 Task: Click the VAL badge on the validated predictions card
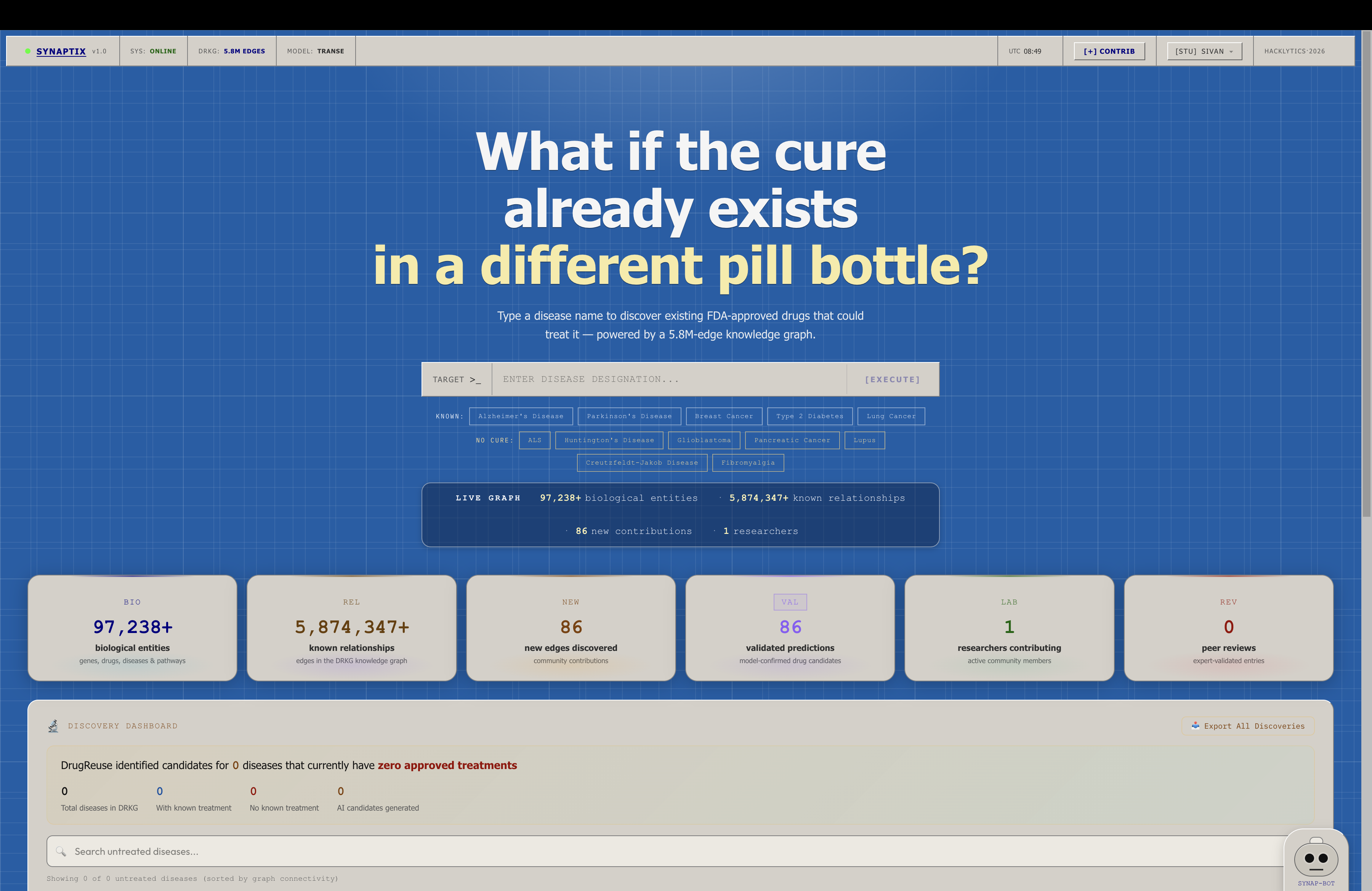coord(790,602)
